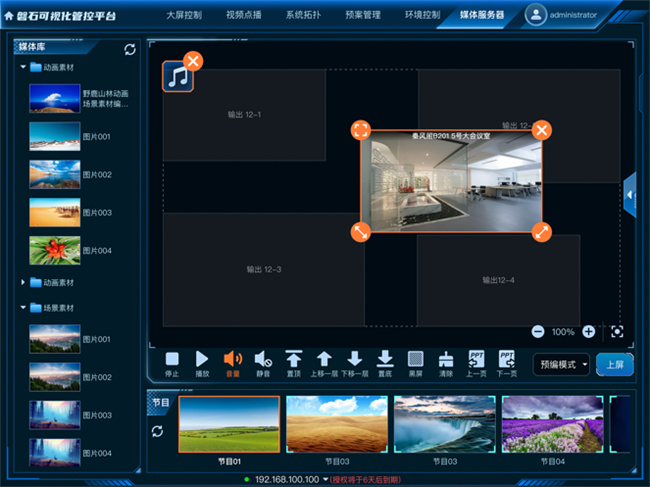This screenshot has height=487, width=650.
Task: Clear the canvas with 清除
Action: tap(446, 364)
